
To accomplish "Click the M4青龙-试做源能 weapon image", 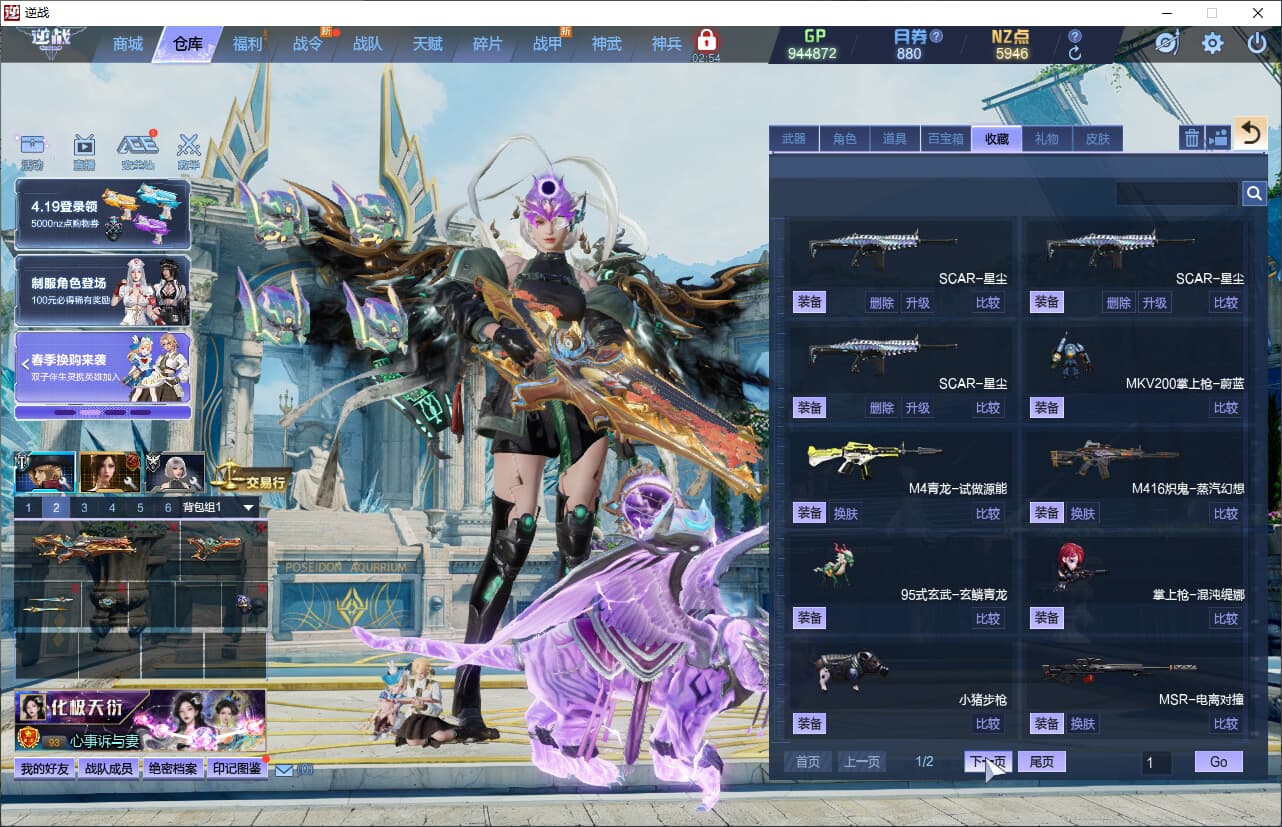I will pos(874,459).
